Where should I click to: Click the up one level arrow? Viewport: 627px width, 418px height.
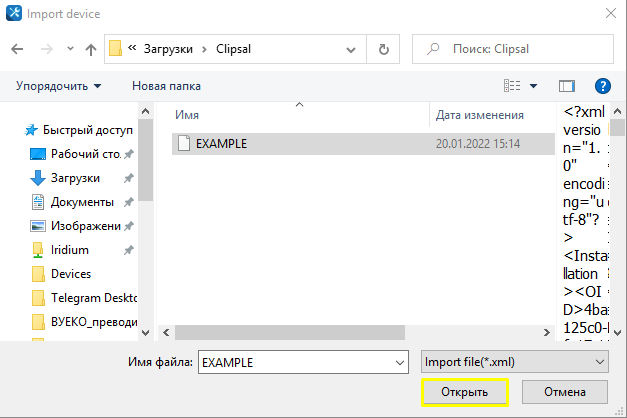click(x=91, y=49)
